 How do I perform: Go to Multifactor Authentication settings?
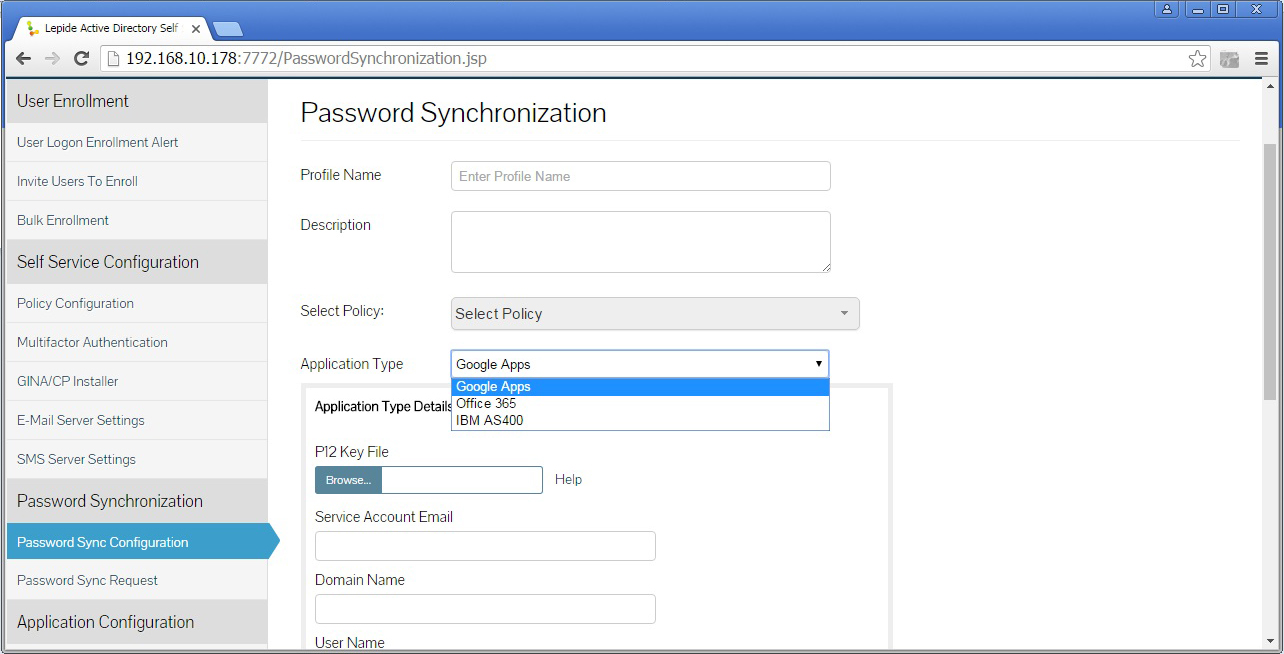click(92, 342)
